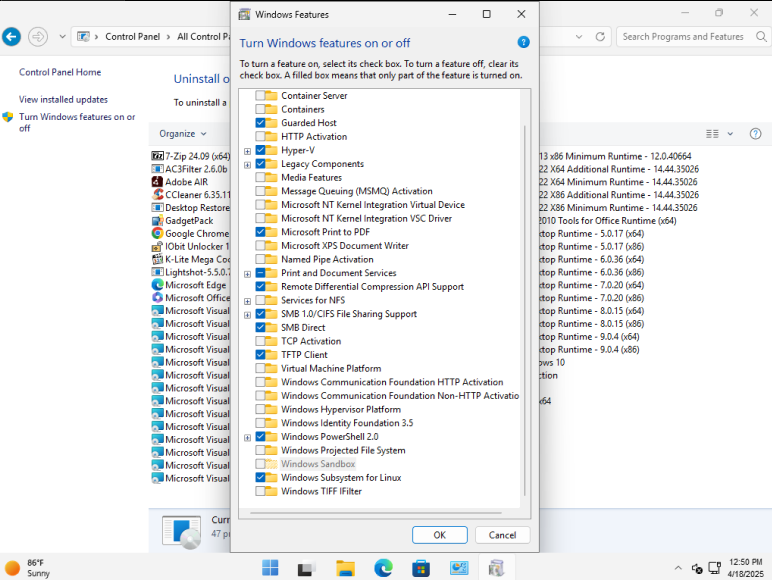Select the IObit Unlocker icon
The image size is (772, 580).
tap(158, 246)
